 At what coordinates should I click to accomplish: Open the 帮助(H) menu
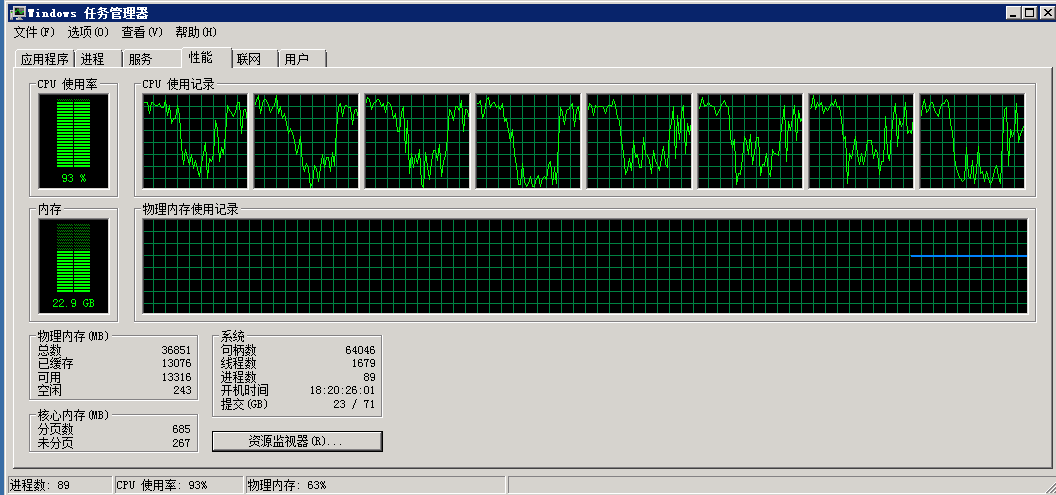click(196, 32)
